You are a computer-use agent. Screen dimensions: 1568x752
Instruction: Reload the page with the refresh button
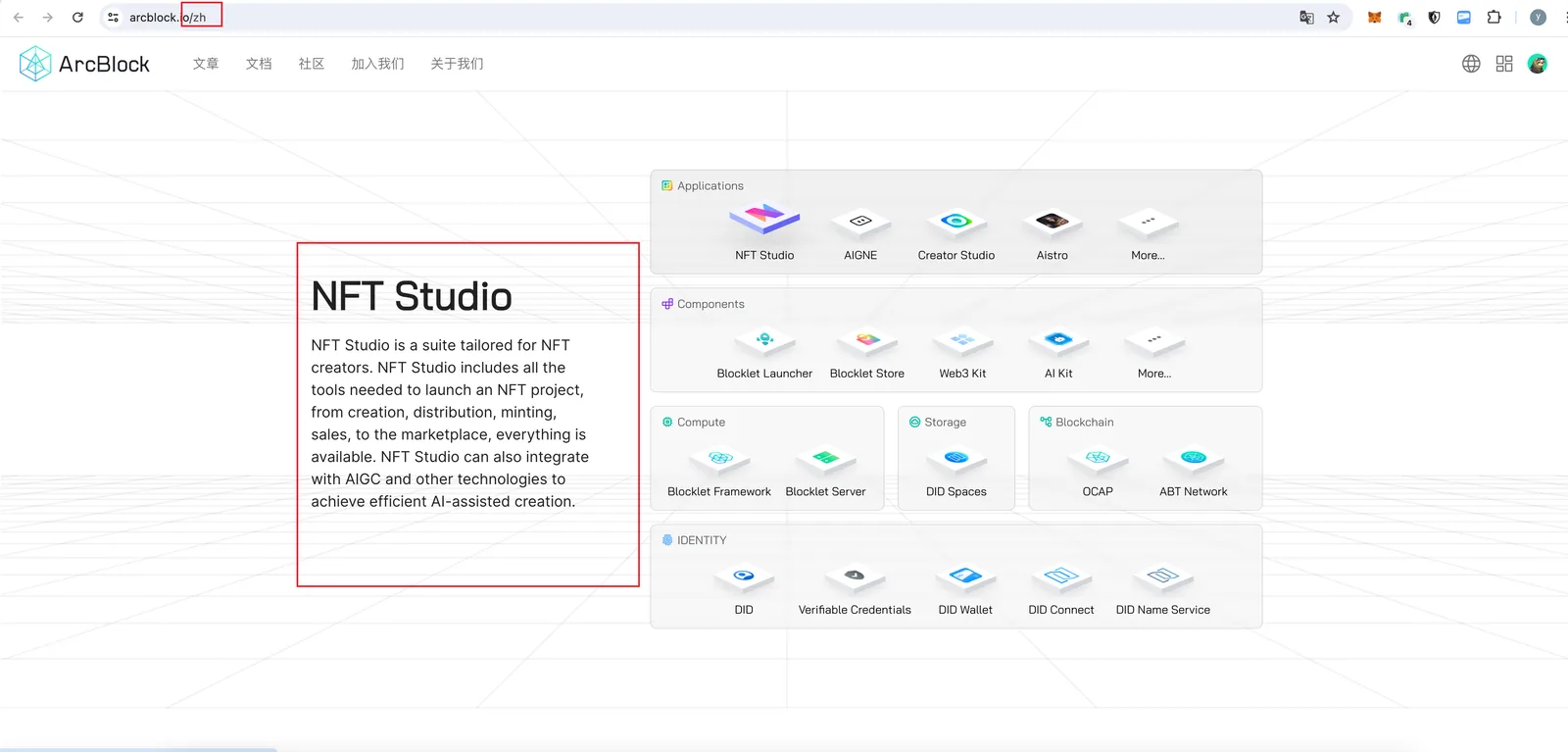(x=77, y=18)
